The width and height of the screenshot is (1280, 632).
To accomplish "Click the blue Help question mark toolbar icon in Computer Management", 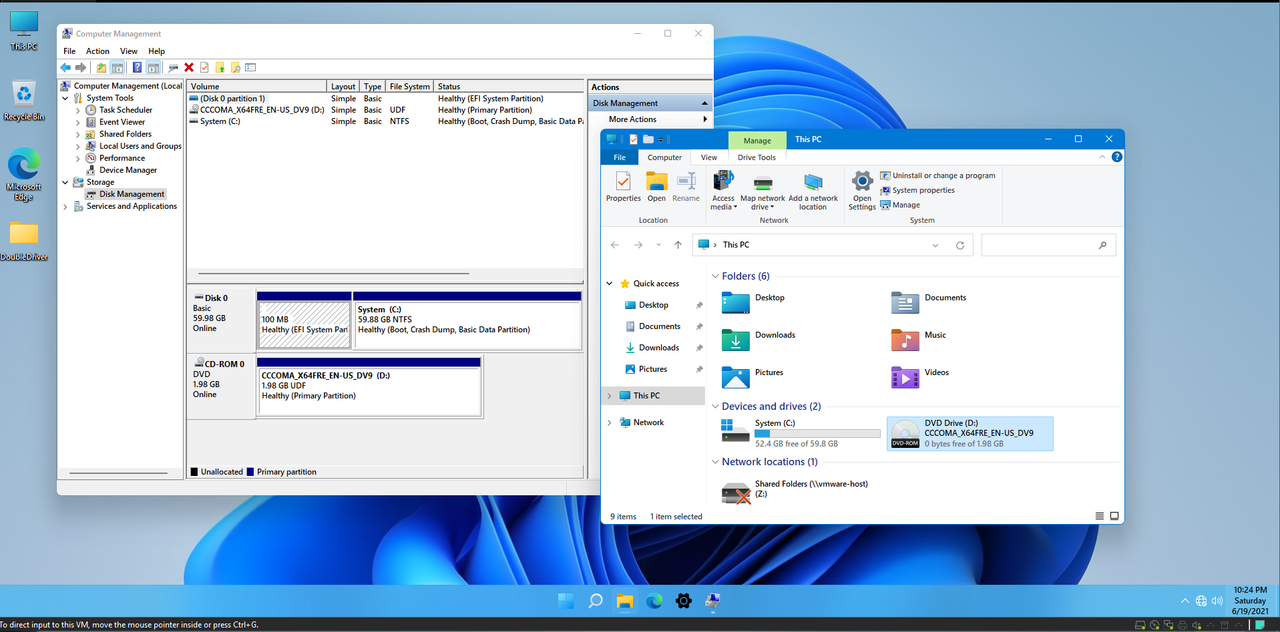I will [x=135, y=67].
